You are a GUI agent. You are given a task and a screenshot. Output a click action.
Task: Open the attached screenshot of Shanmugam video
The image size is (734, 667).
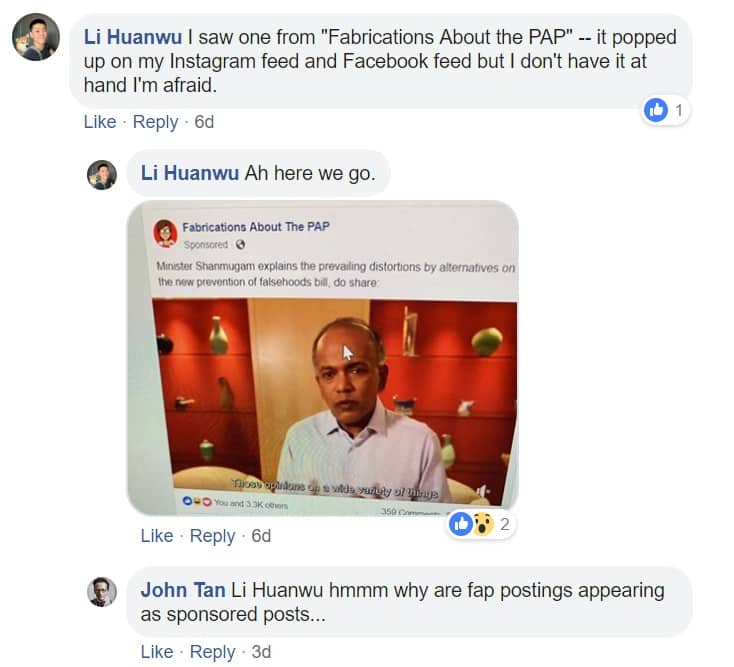323,358
